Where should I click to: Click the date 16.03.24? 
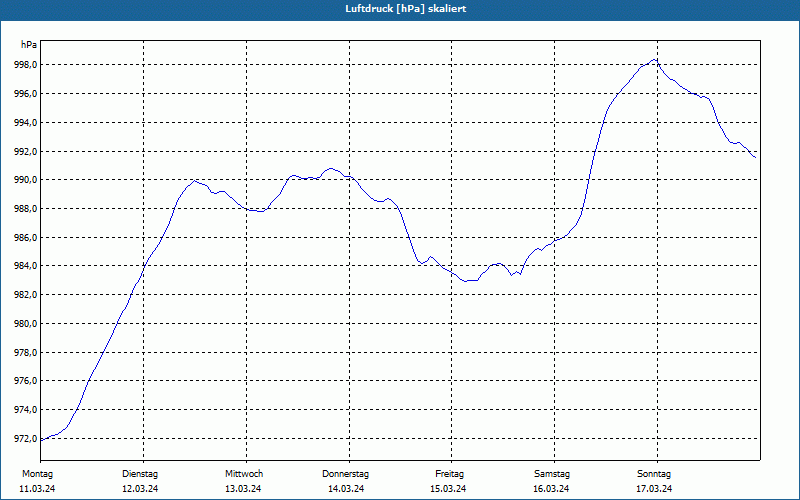pos(551,489)
